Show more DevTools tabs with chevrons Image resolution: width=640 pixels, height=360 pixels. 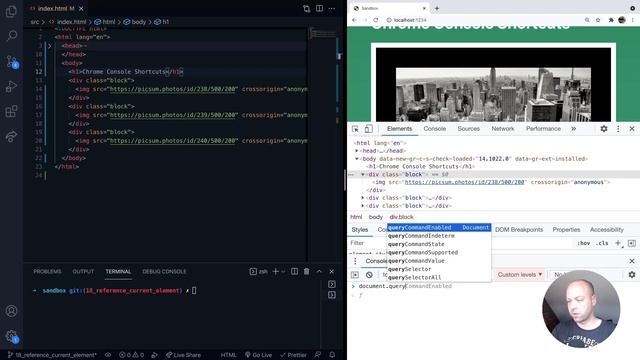coord(573,129)
